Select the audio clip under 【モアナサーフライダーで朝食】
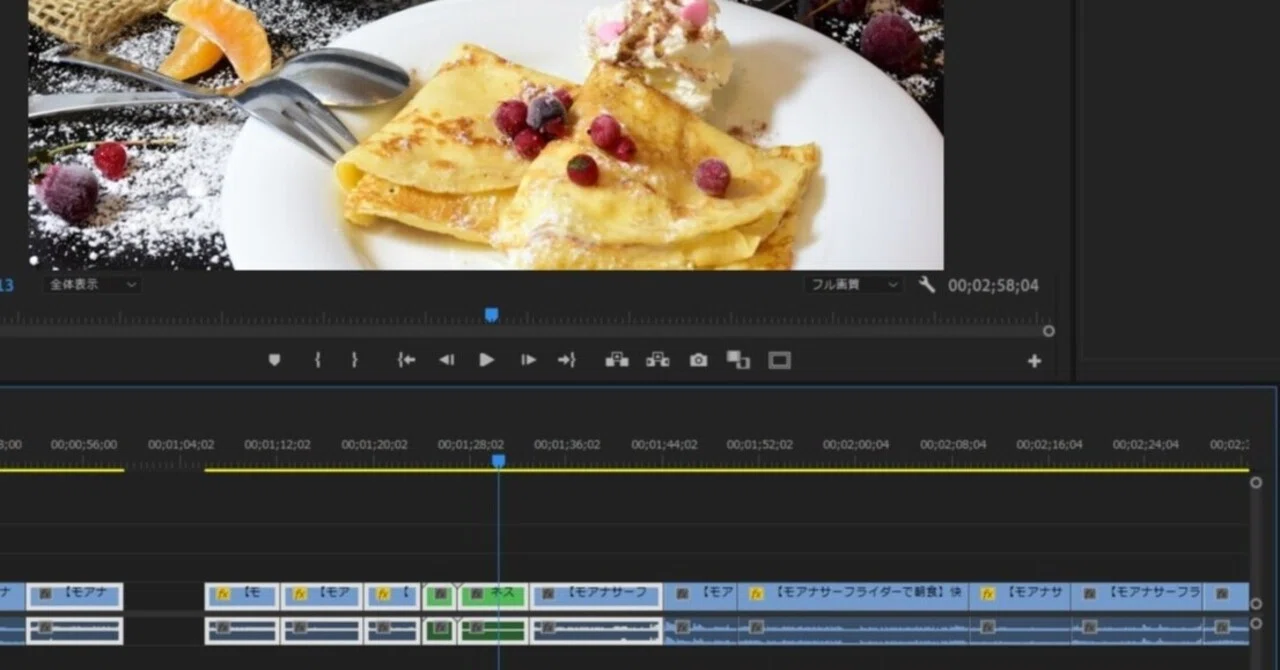The image size is (1280, 670). tap(853, 631)
